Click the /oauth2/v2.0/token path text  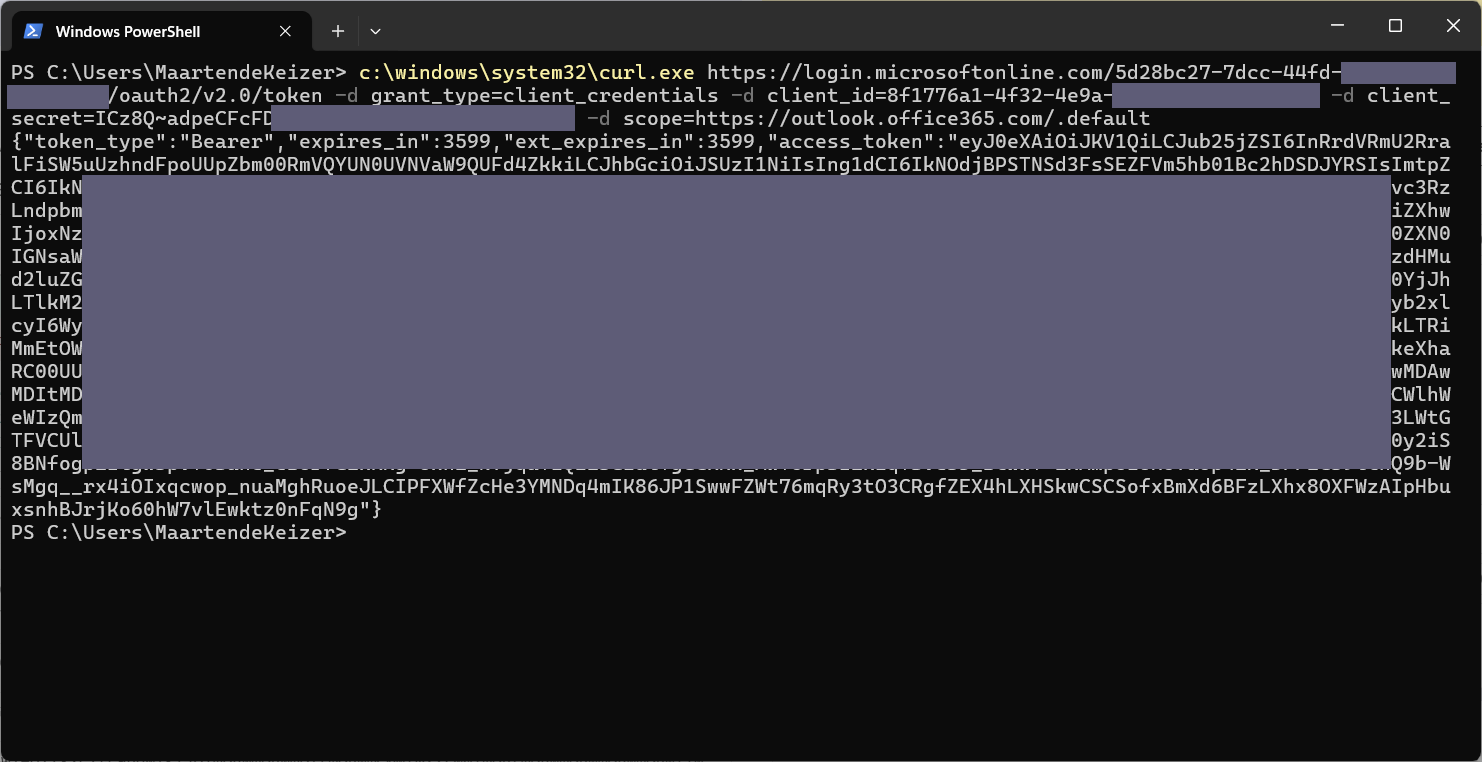[x=215, y=96]
